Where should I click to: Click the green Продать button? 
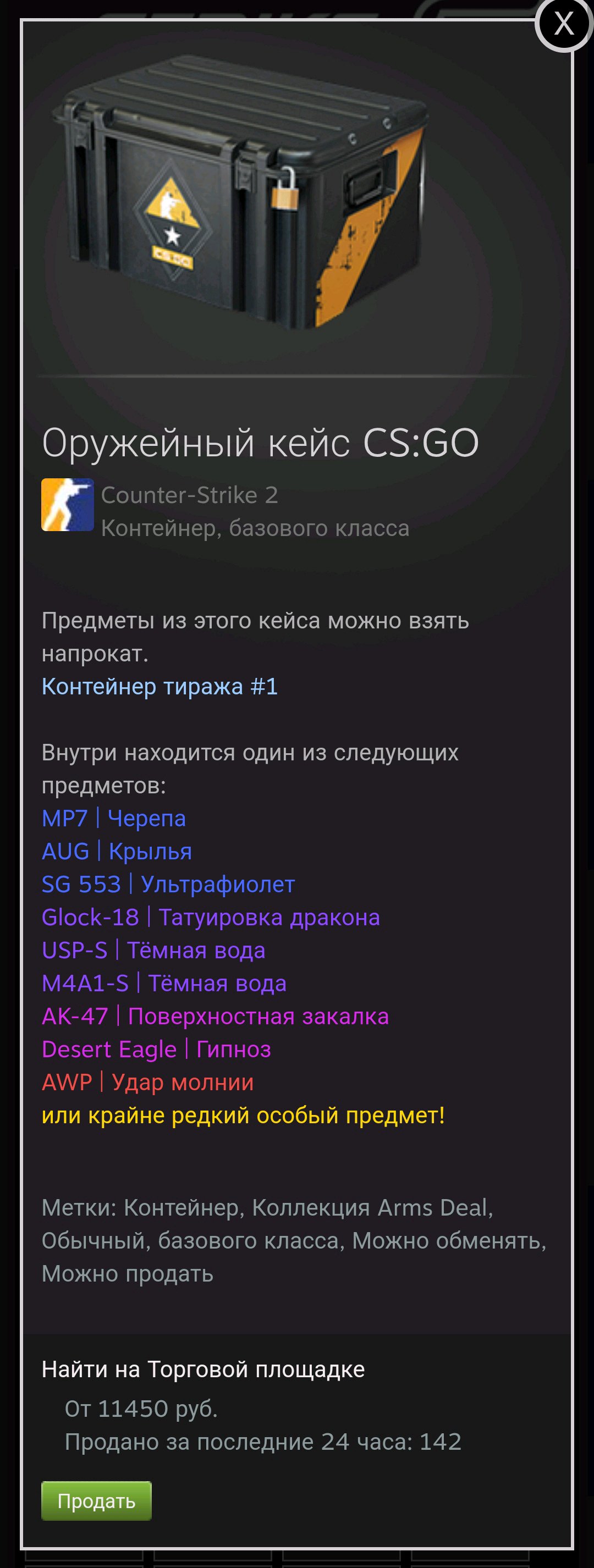[96, 1500]
